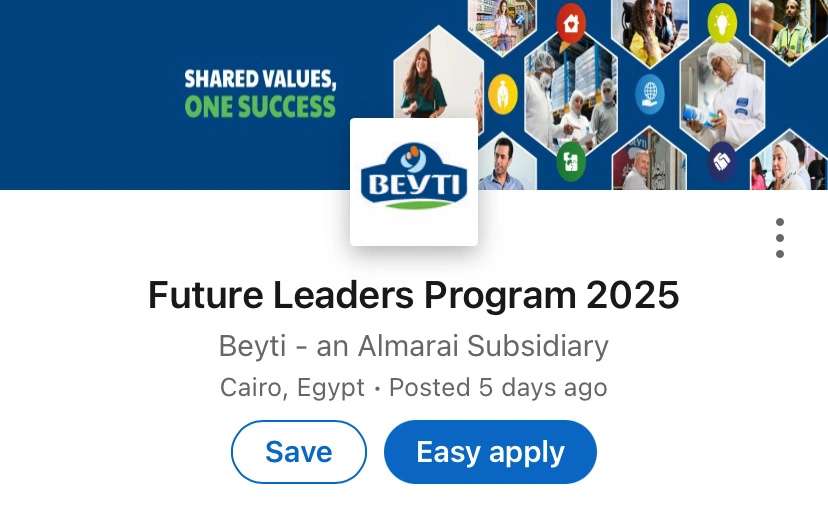Click the yellow-green lightbulb icon
This screenshot has height=512, width=828.
pyautogui.click(x=722, y=22)
